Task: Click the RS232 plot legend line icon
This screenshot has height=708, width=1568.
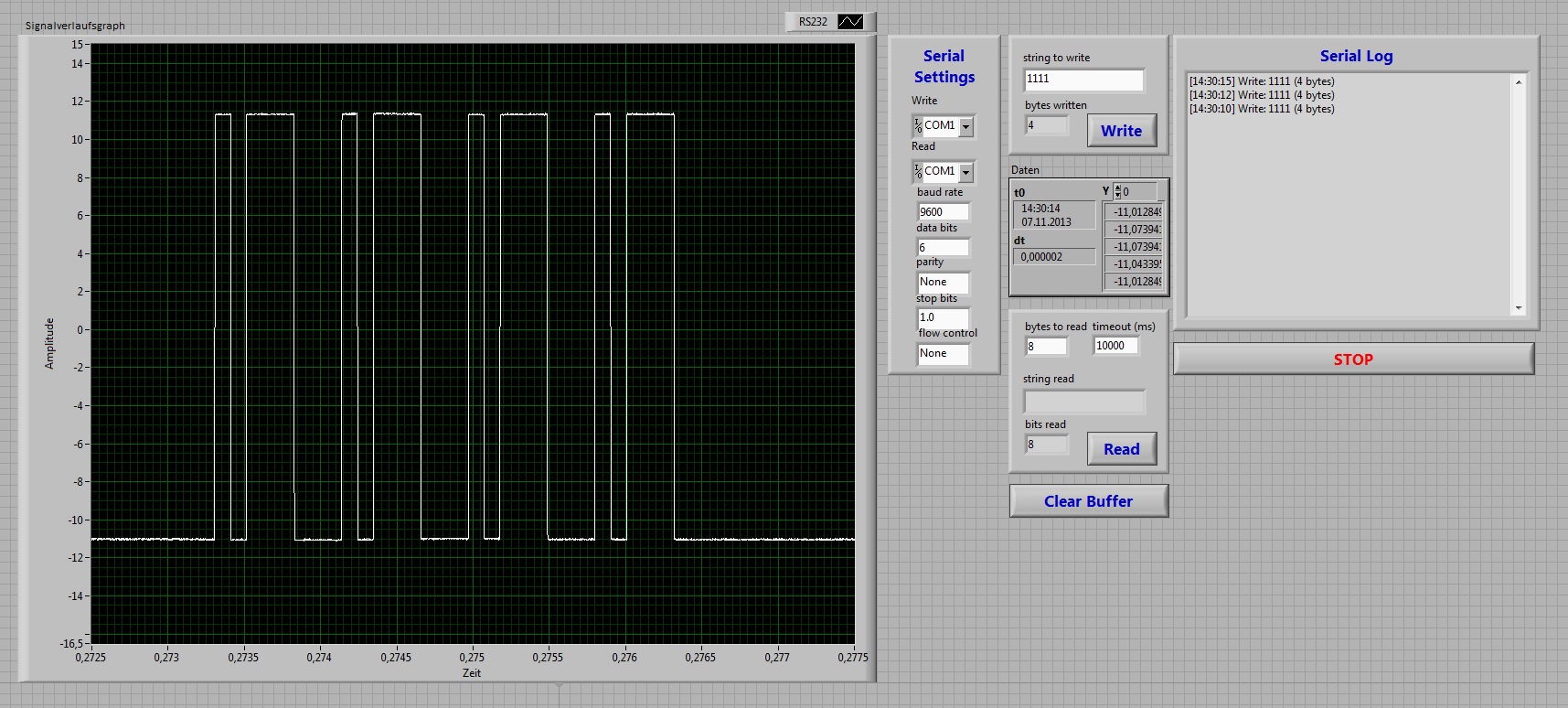Action: coord(850,22)
